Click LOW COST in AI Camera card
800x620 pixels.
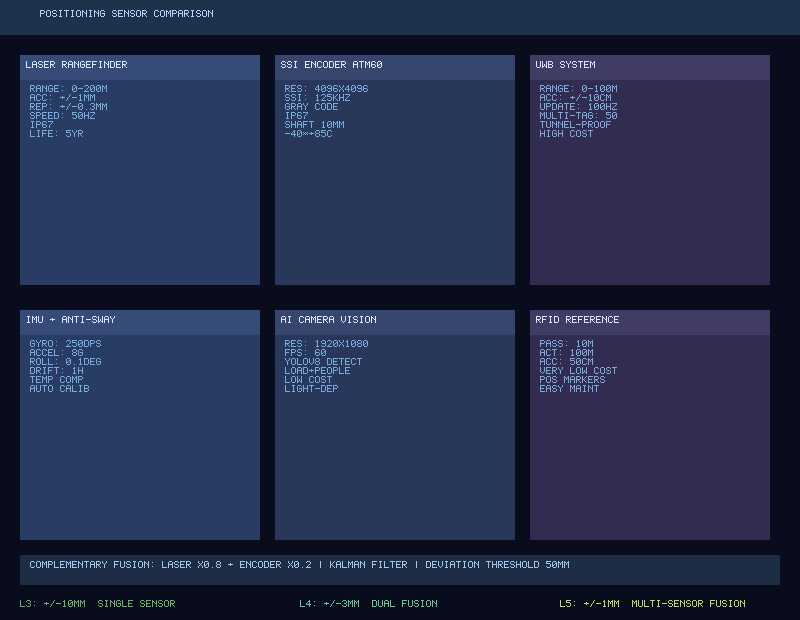(x=308, y=380)
